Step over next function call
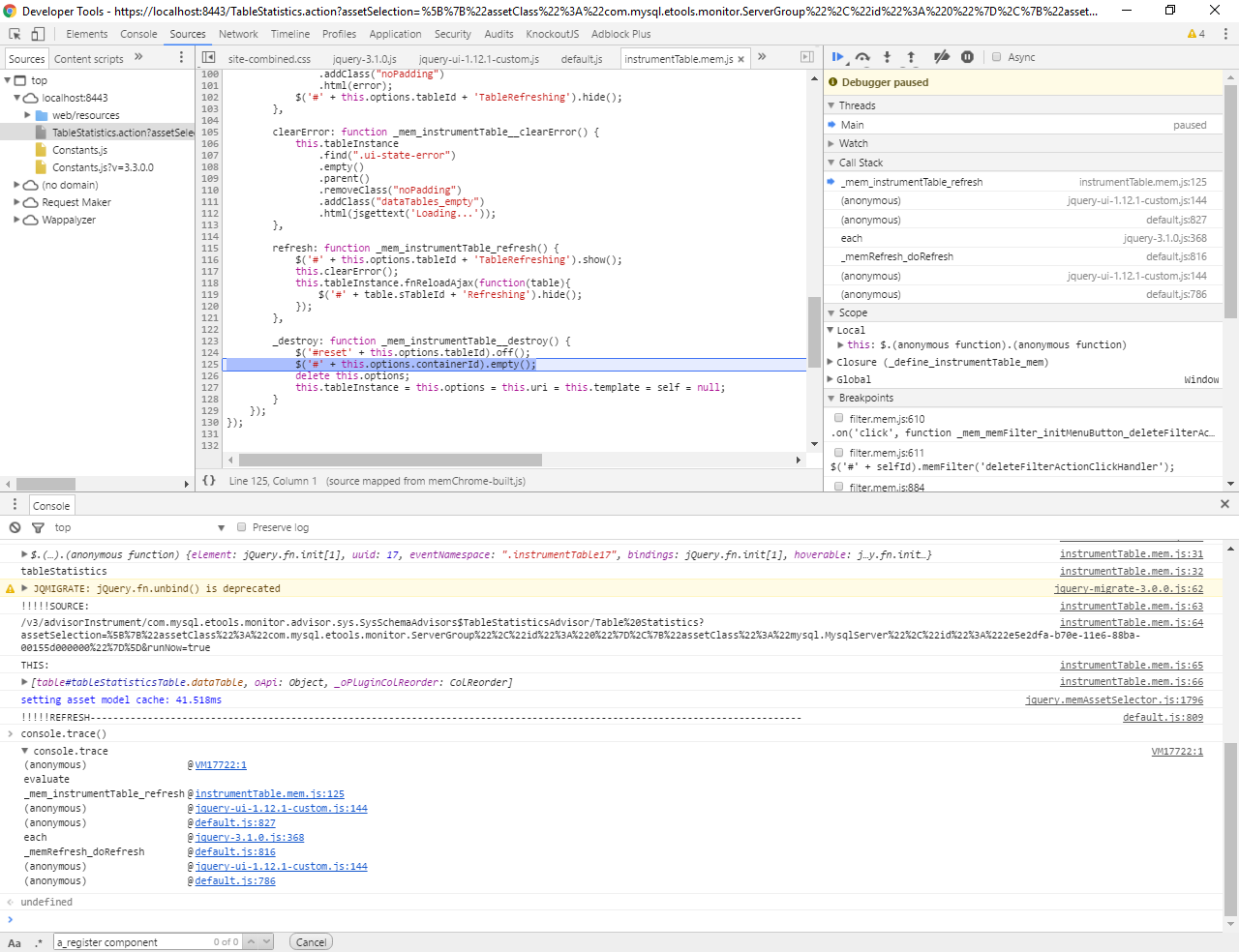This screenshot has height=952, width=1239. point(862,57)
